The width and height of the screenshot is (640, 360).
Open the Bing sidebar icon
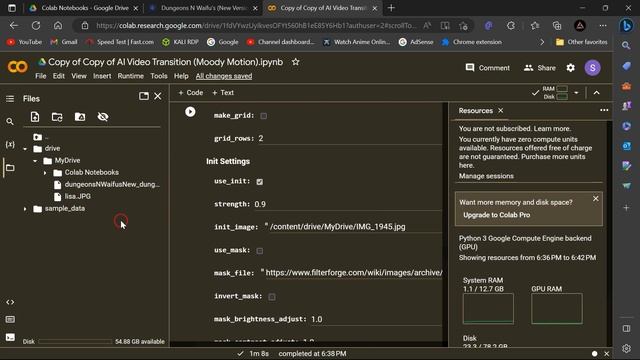pos(626,25)
